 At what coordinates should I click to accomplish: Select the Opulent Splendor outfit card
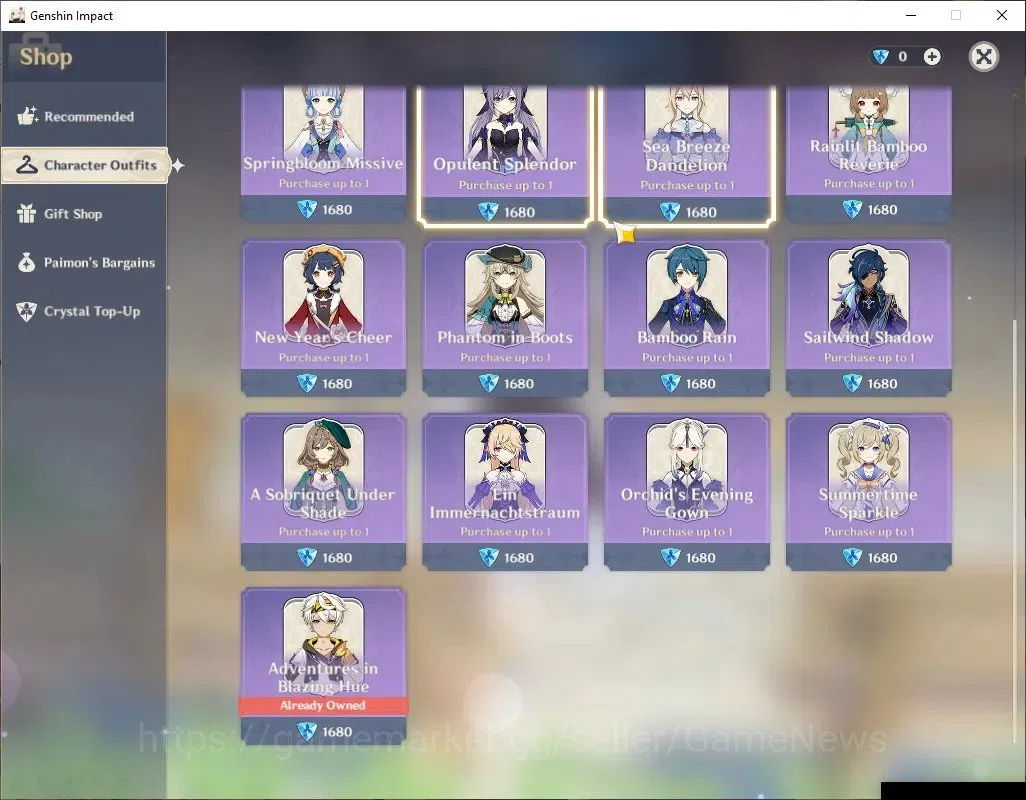pos(505,156)
